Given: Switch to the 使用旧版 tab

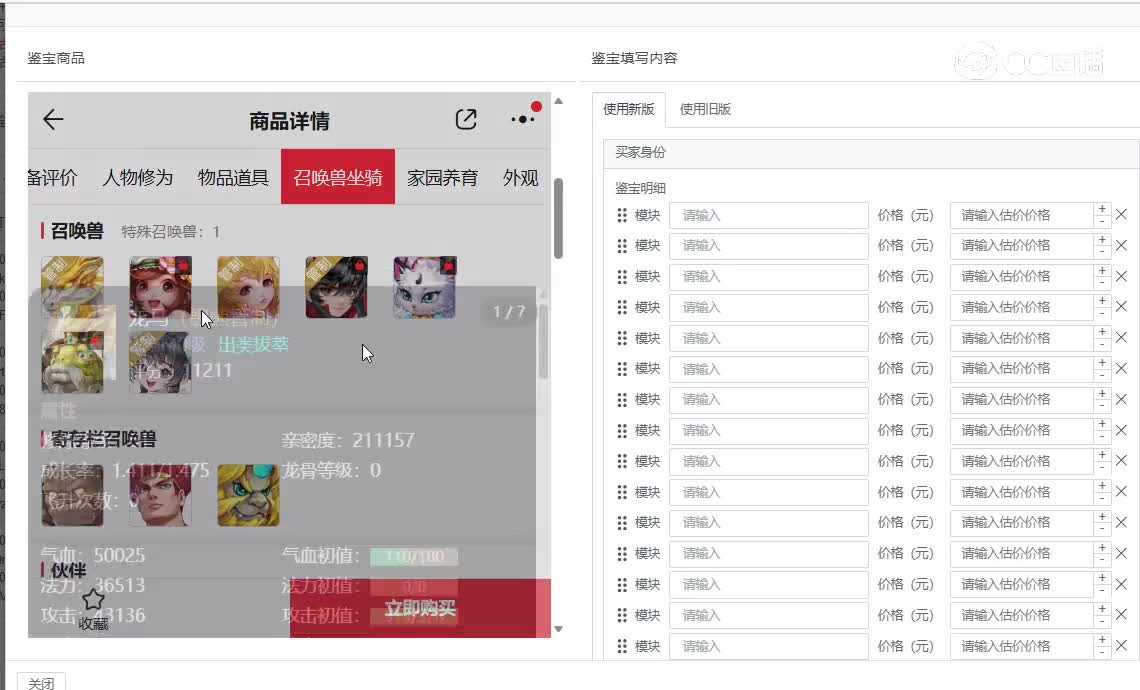Looking at the screenshot, I should (x=705, y=109).
